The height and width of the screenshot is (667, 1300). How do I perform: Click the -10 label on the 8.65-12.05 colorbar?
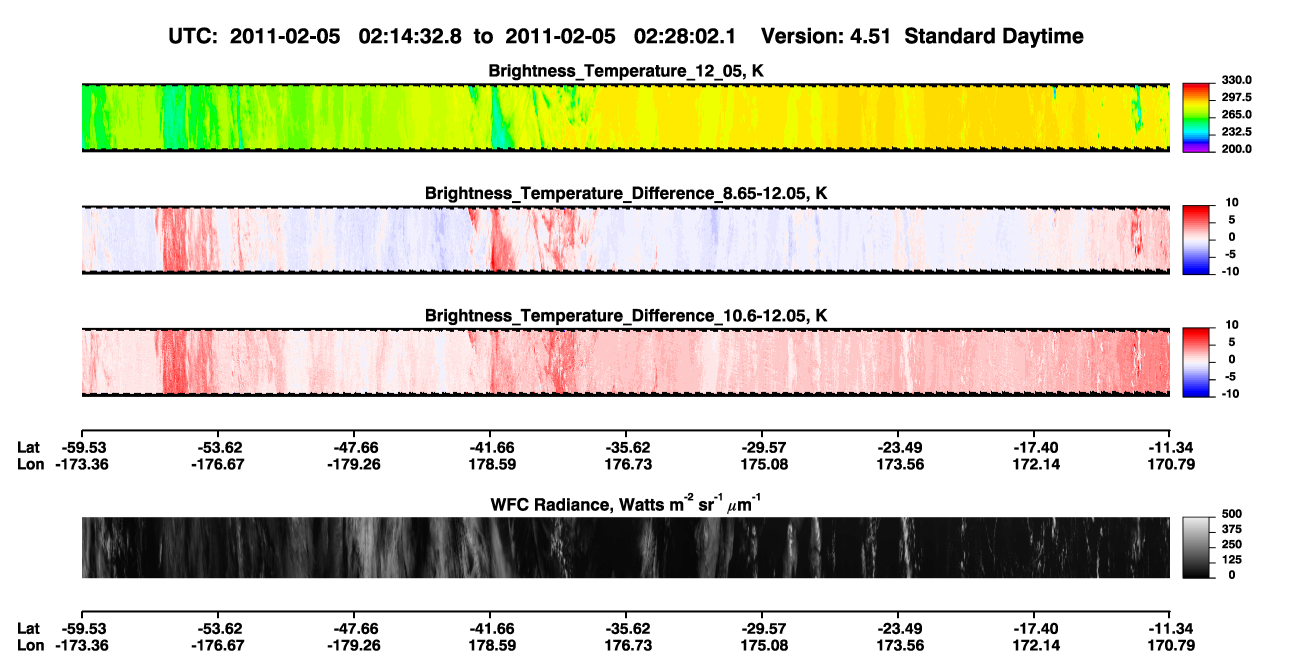click(1231, 271)
